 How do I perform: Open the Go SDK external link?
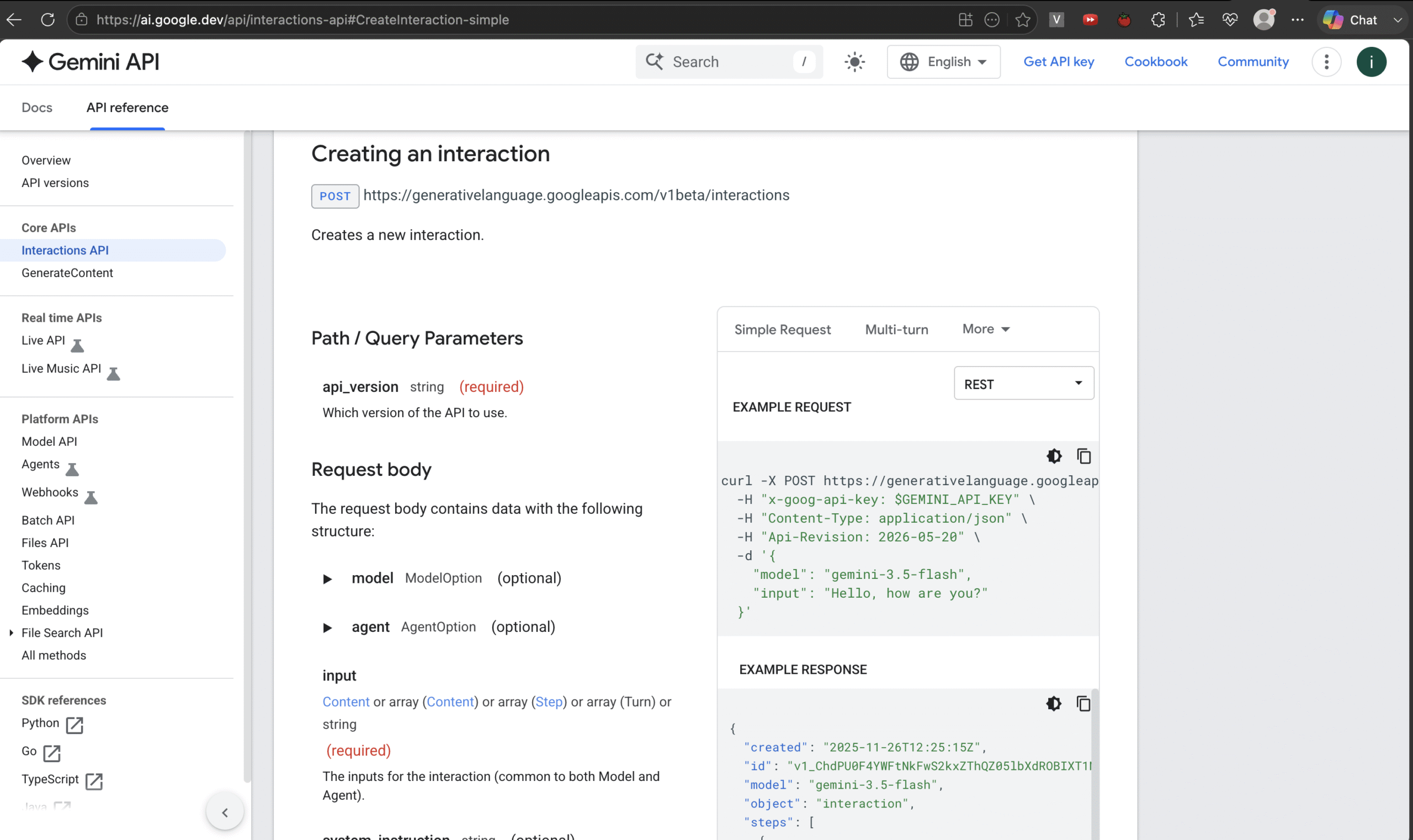point(41,752)
